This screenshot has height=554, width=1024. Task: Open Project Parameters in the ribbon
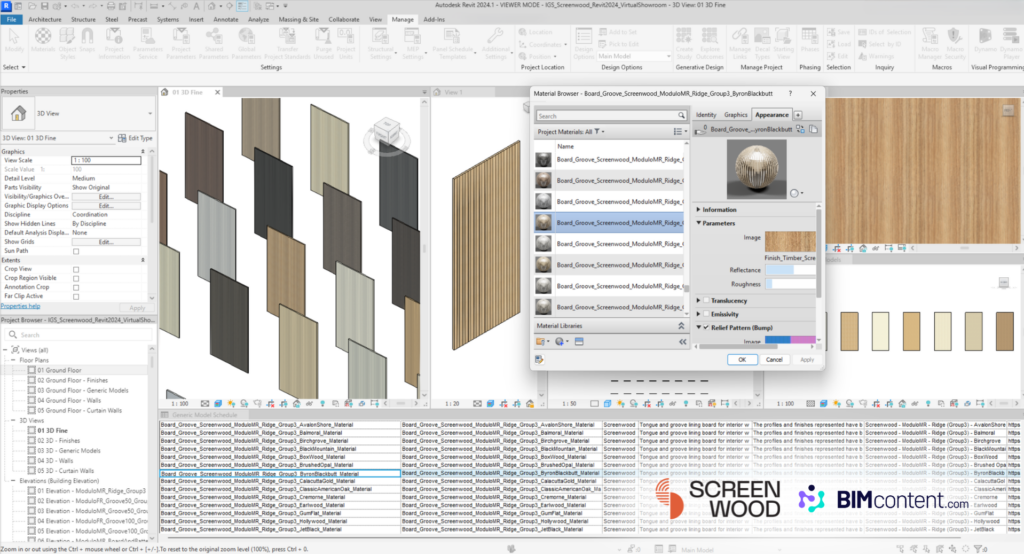181,43
